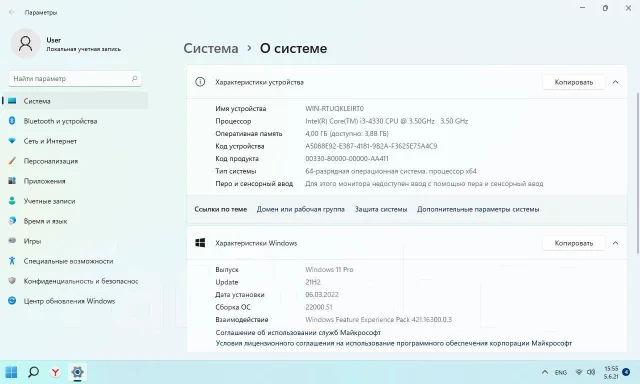Select the processor value Intel Core i3-4330
The height and width of the screenshot is (384, 640).
pos(387,121)
